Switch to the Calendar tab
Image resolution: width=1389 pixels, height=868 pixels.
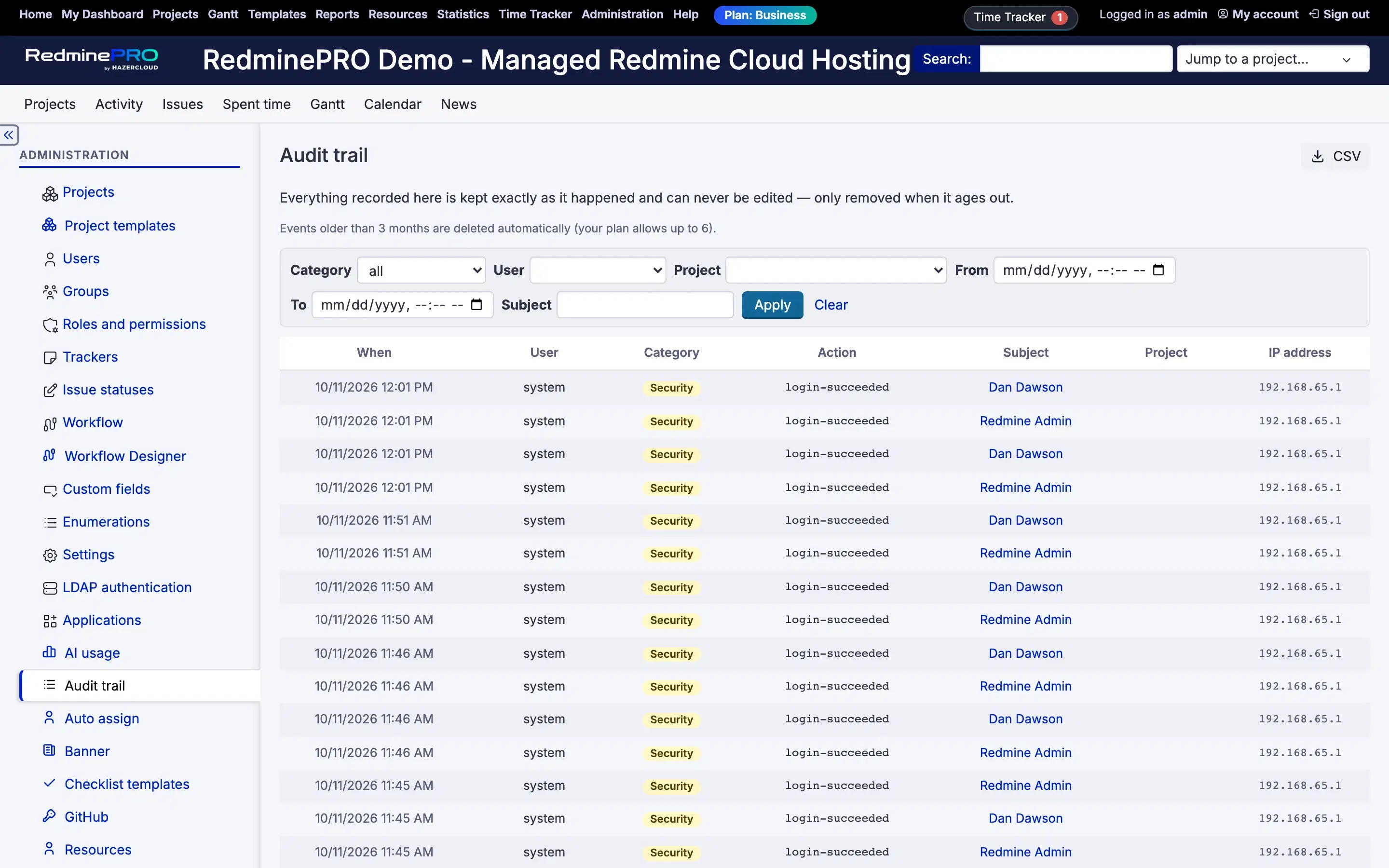(x=393, y=104)
